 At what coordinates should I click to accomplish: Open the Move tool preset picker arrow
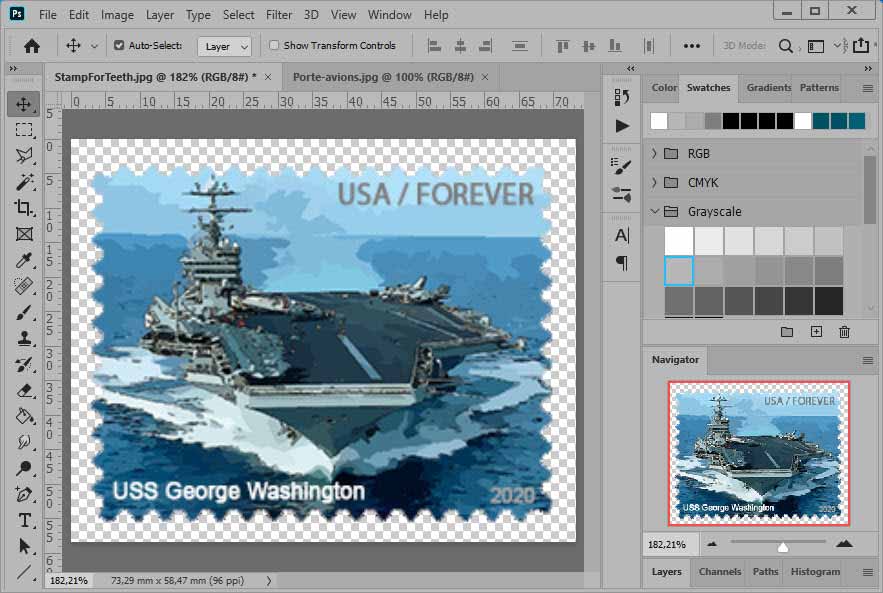pyautogui.click(x=94, y=46)
